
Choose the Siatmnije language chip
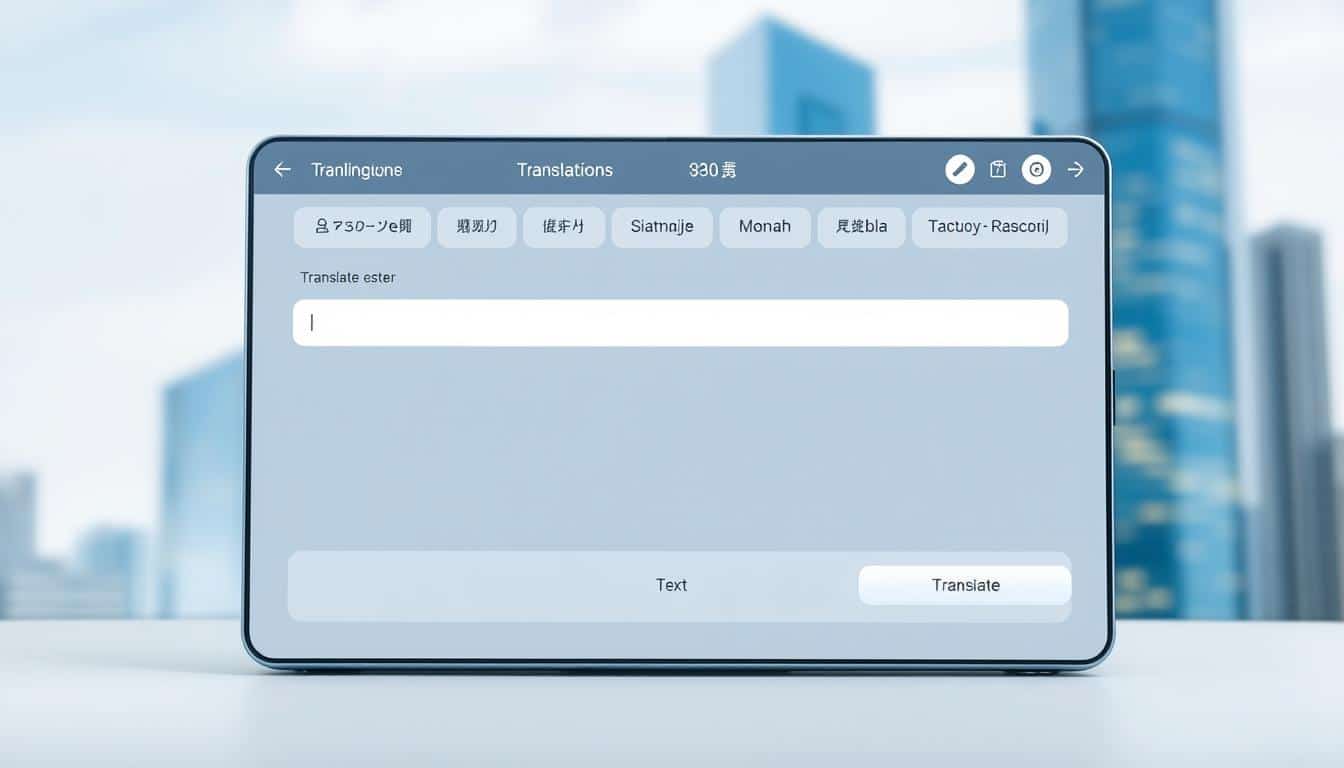point(661,227)
